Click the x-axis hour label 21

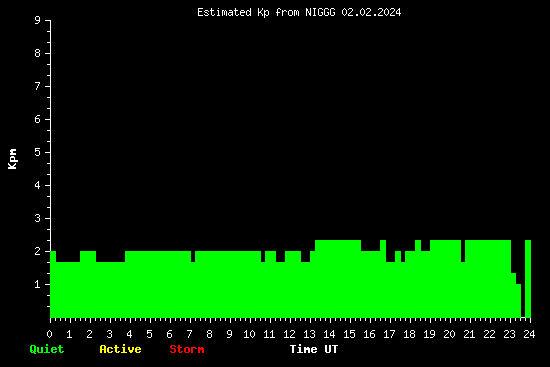click(x=469, y=334)
